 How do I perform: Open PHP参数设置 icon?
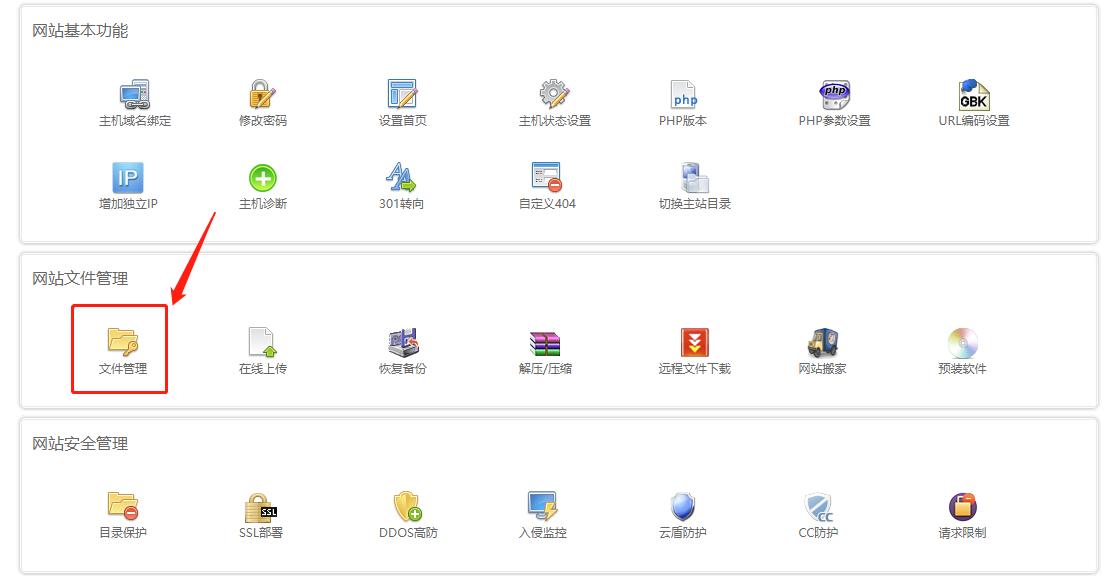[834, 95]
